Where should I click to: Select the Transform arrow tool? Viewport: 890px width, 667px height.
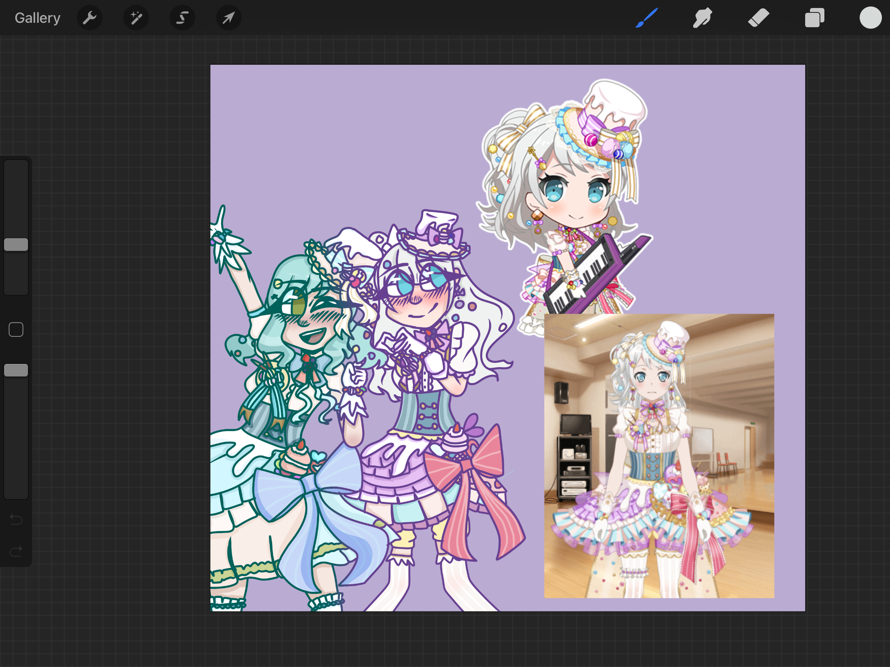(x=228, y=17)
